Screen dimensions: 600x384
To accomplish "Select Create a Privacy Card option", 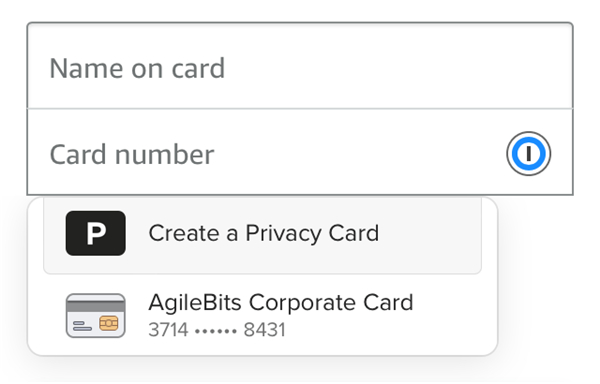I will [262, 234].
